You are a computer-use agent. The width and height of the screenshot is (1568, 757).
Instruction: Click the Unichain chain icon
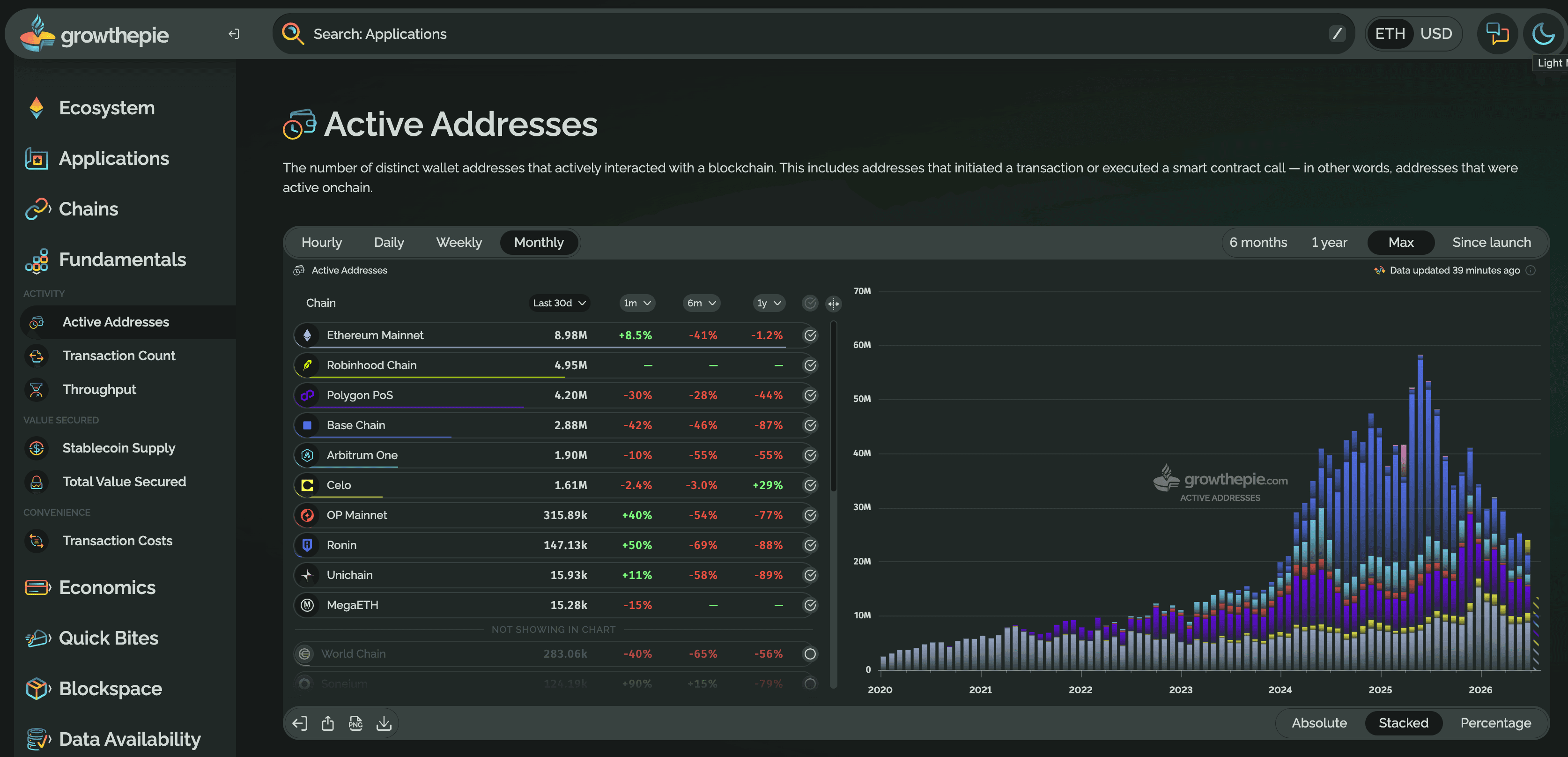307,575
